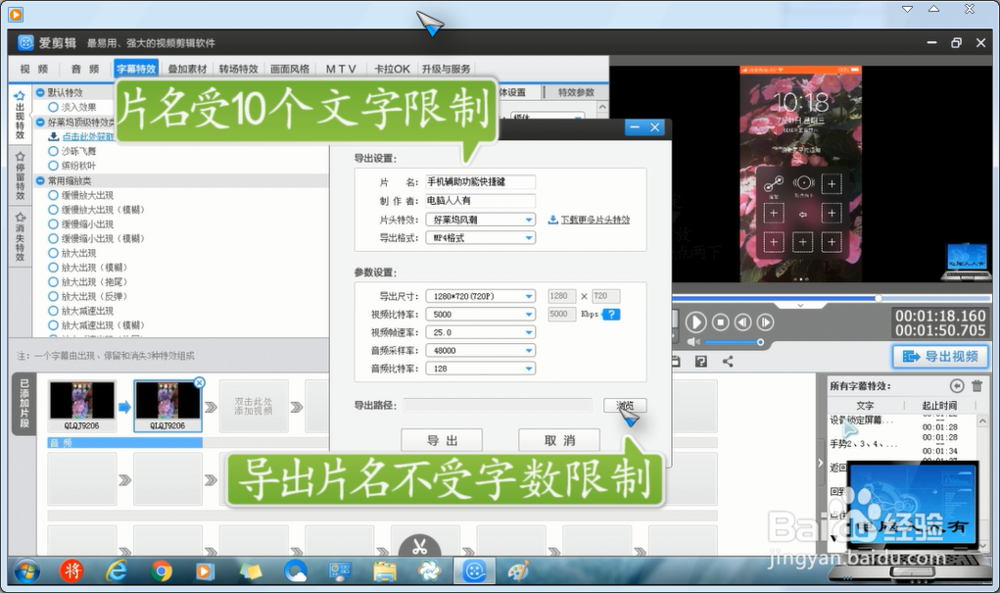Image resolution: width=1000 pixels, height=593 pixels.
Task: Click the 片名 input field
Action: click(480, 182)
